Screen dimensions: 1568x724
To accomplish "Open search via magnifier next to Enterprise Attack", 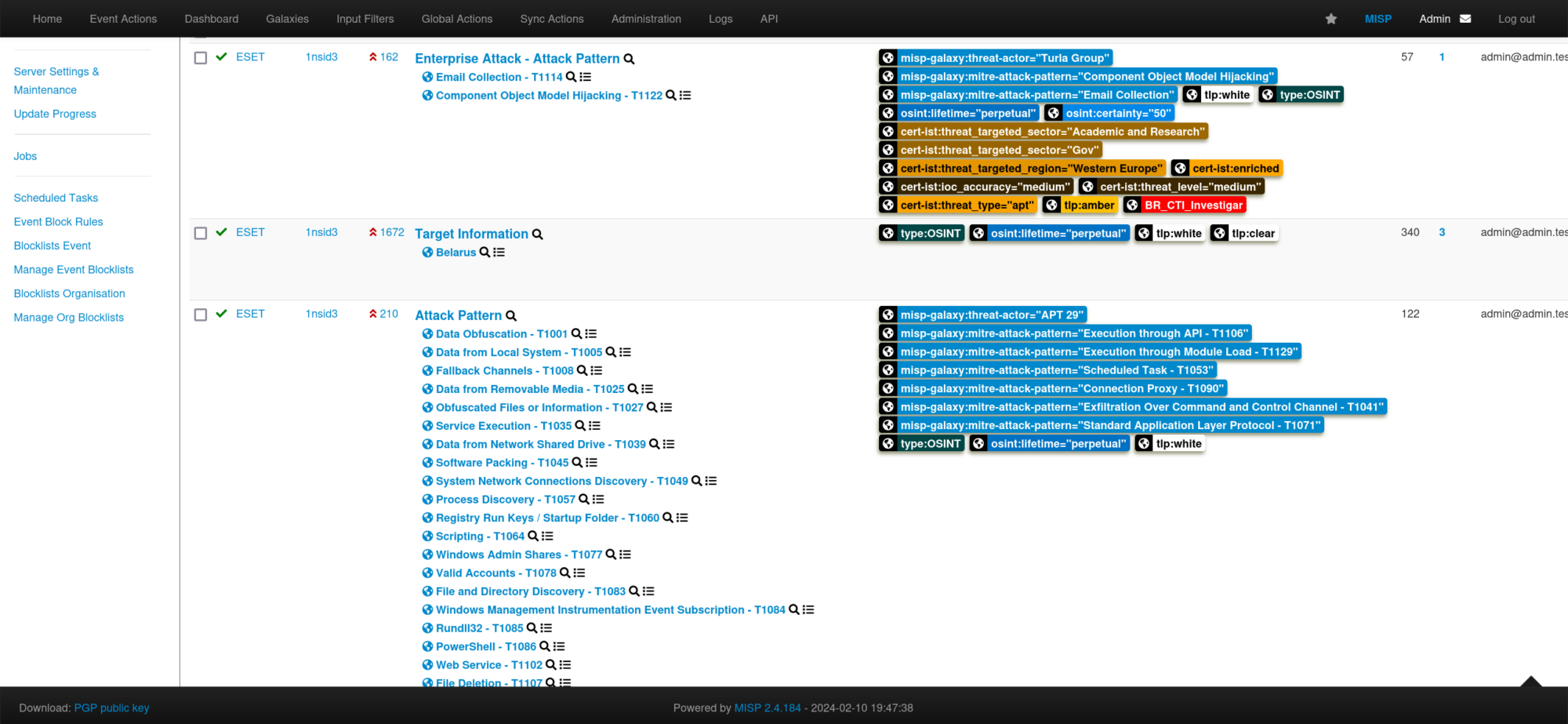I will 629,58.
